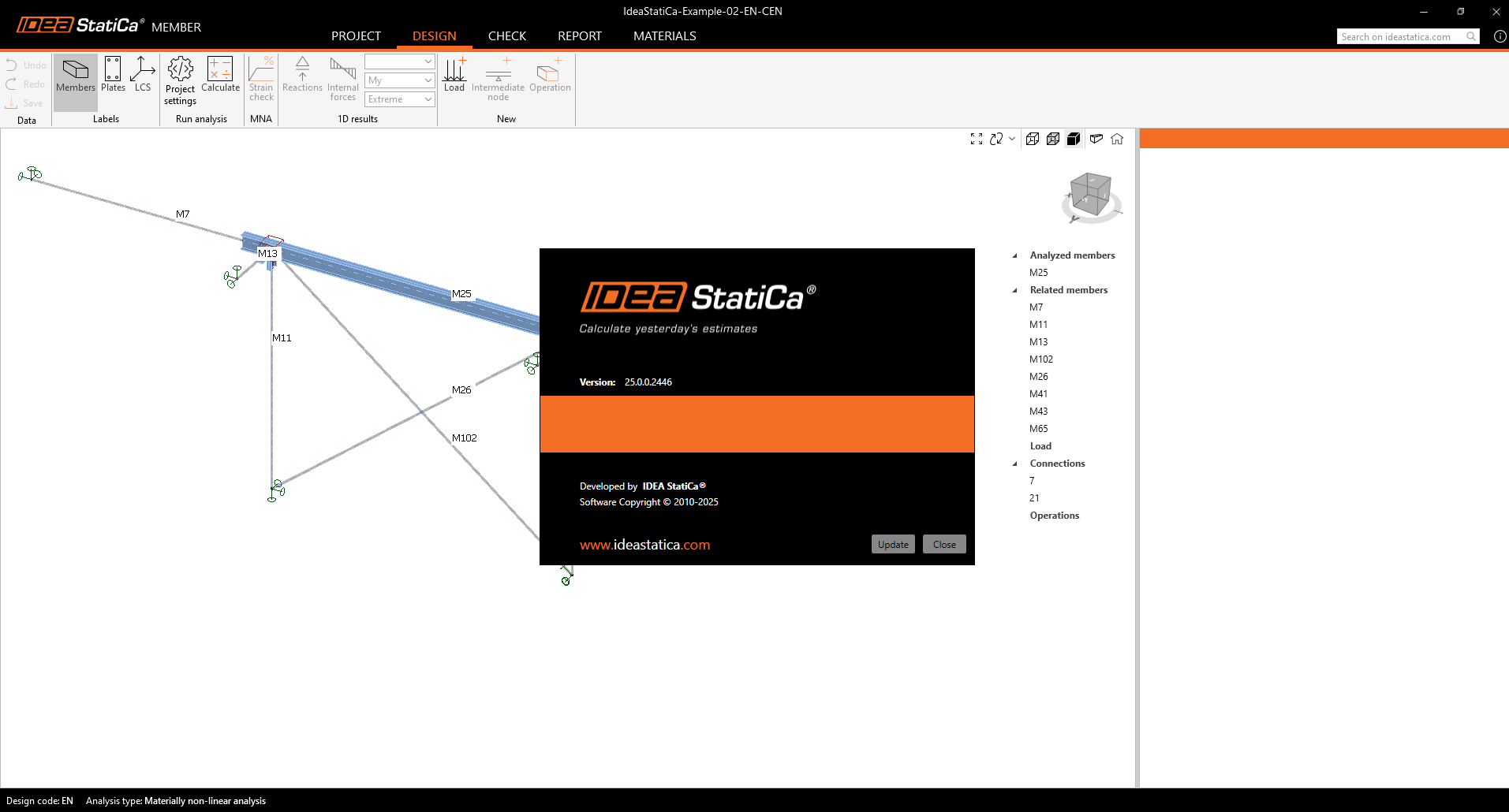Click the rotate view icon
This screenshot has width=1509, height=812.
pyautogui.click(x=996, y=139)
